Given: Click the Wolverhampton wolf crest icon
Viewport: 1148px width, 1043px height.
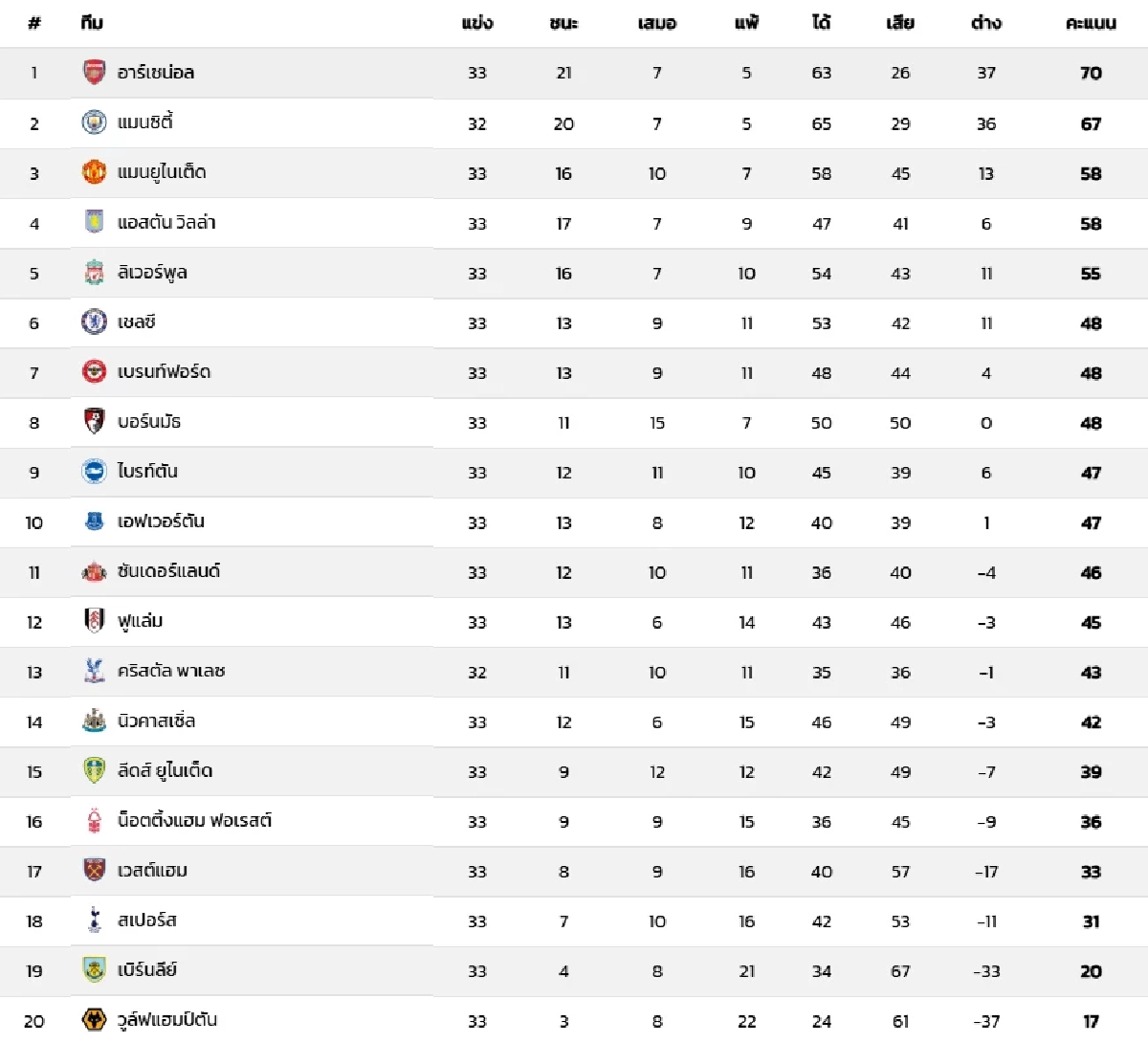Looking at the screenshot, I should 94,1020.
